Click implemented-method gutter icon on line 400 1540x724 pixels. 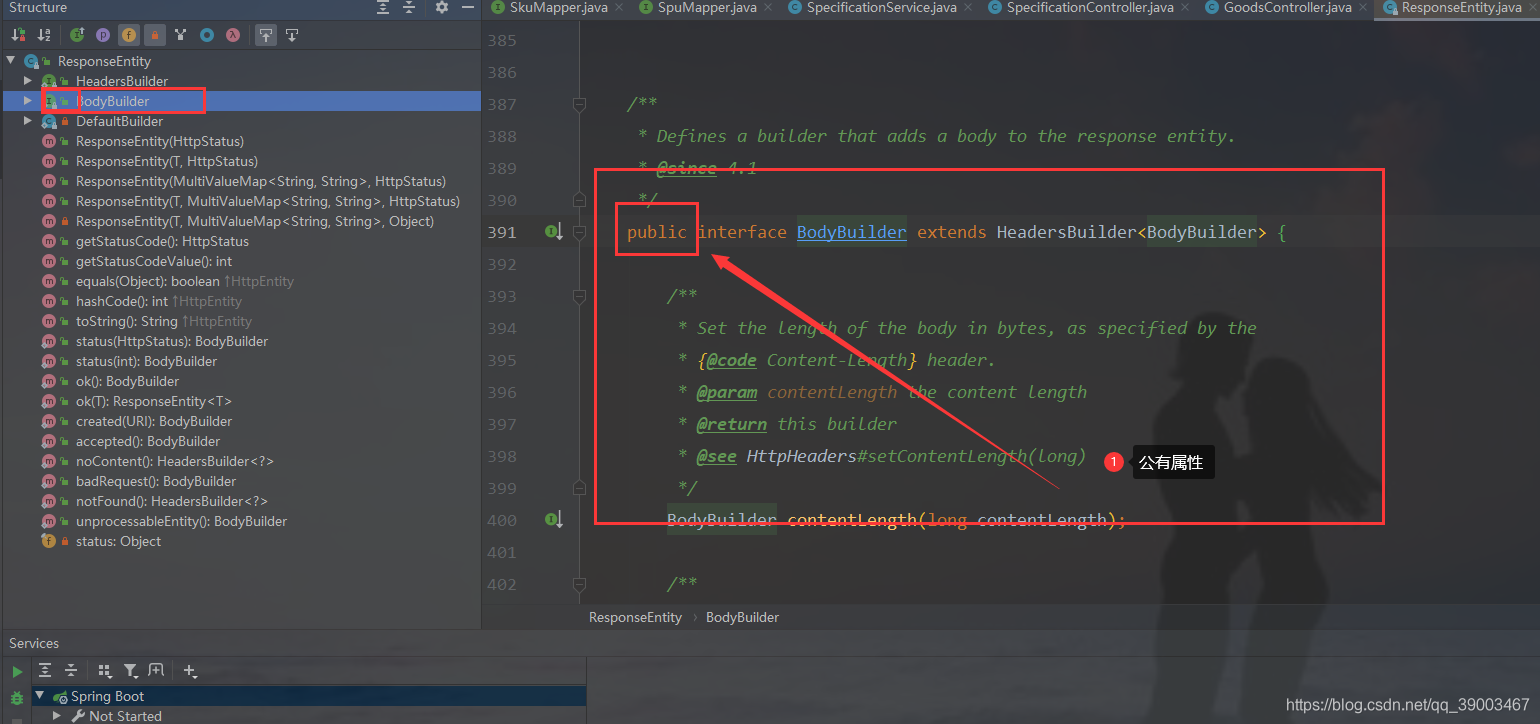(554, 520)
